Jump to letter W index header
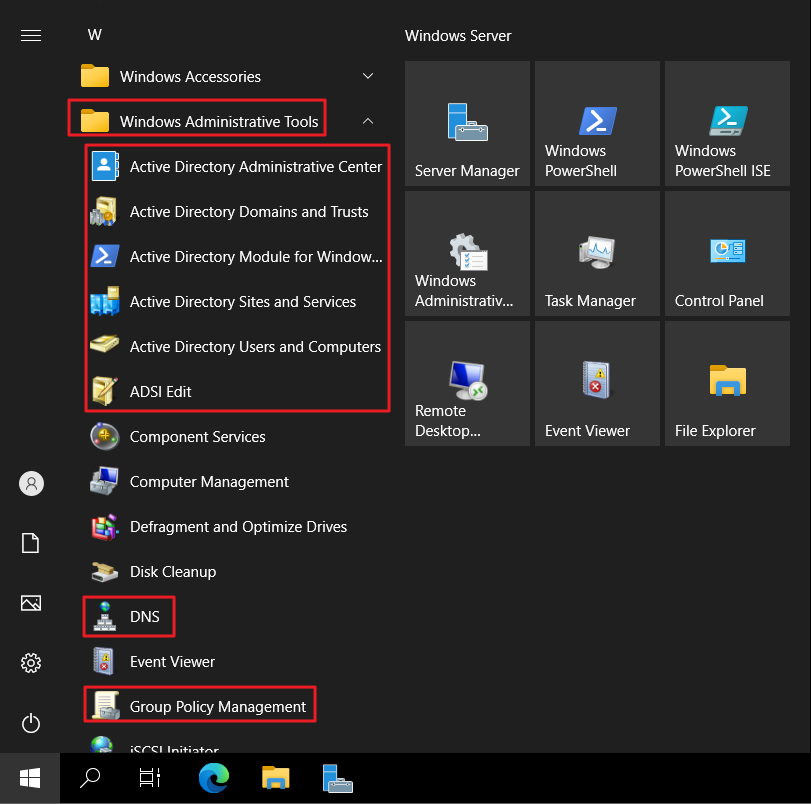 pos(95,35)
